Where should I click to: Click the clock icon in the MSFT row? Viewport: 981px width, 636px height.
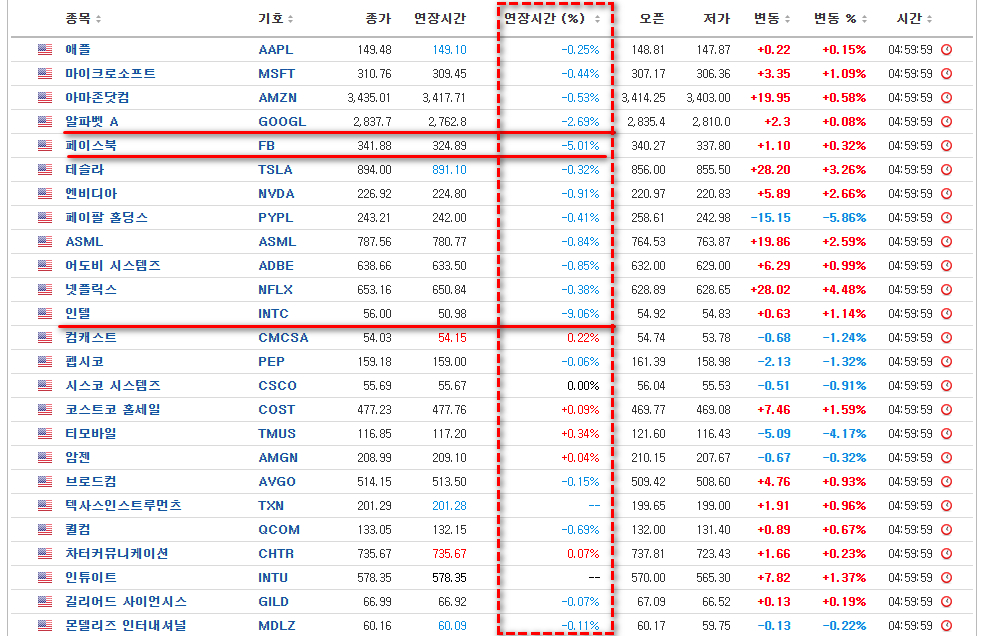pyautogui.click(x=947, y=74)
